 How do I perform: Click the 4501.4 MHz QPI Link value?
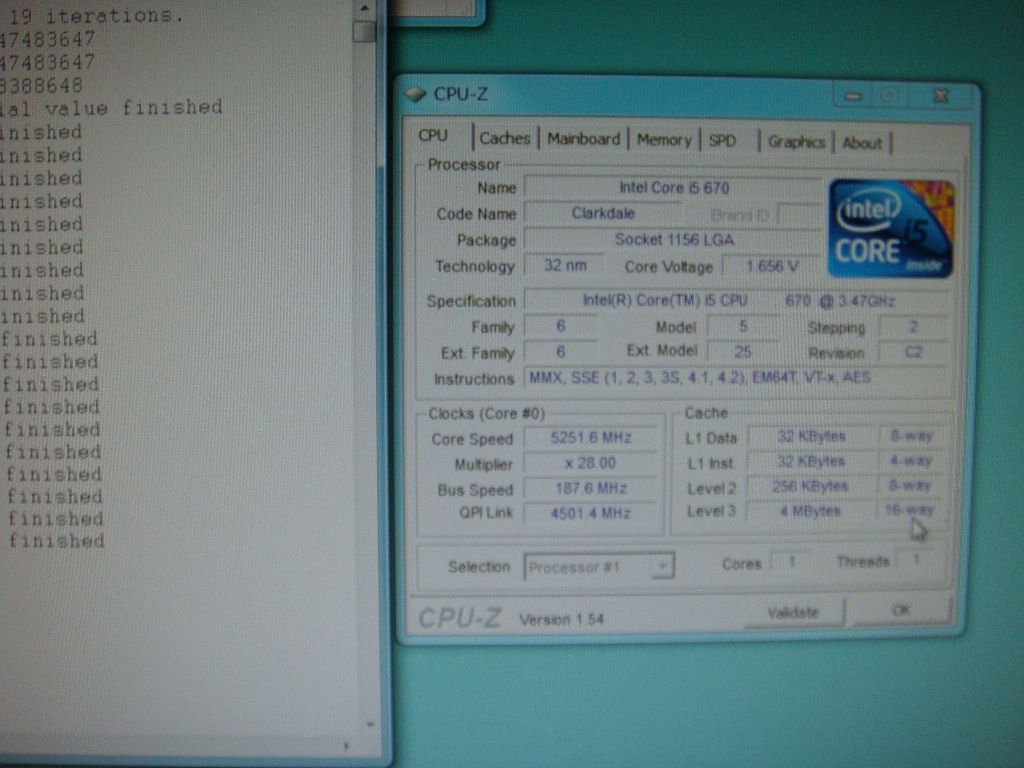[x=590, y=513]
